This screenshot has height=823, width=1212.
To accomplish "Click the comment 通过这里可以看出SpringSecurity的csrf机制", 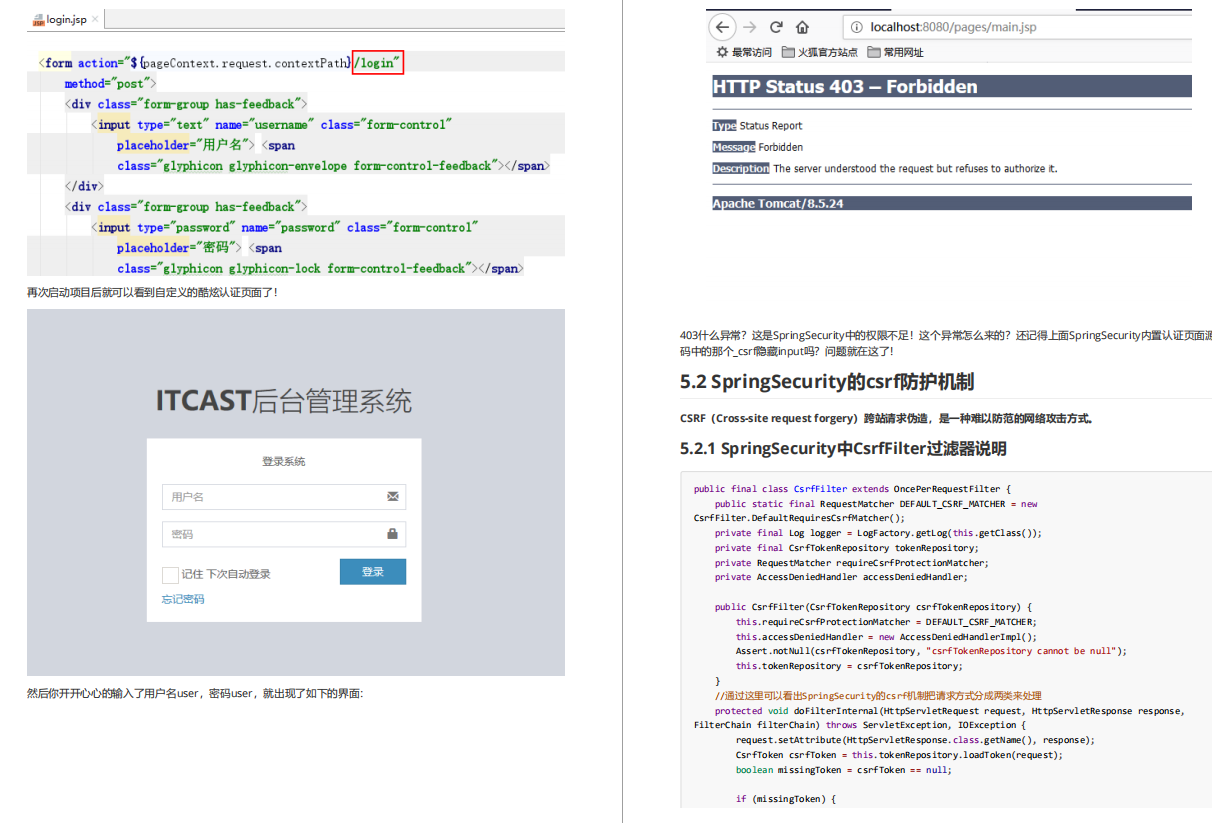I will click(878, 695).
